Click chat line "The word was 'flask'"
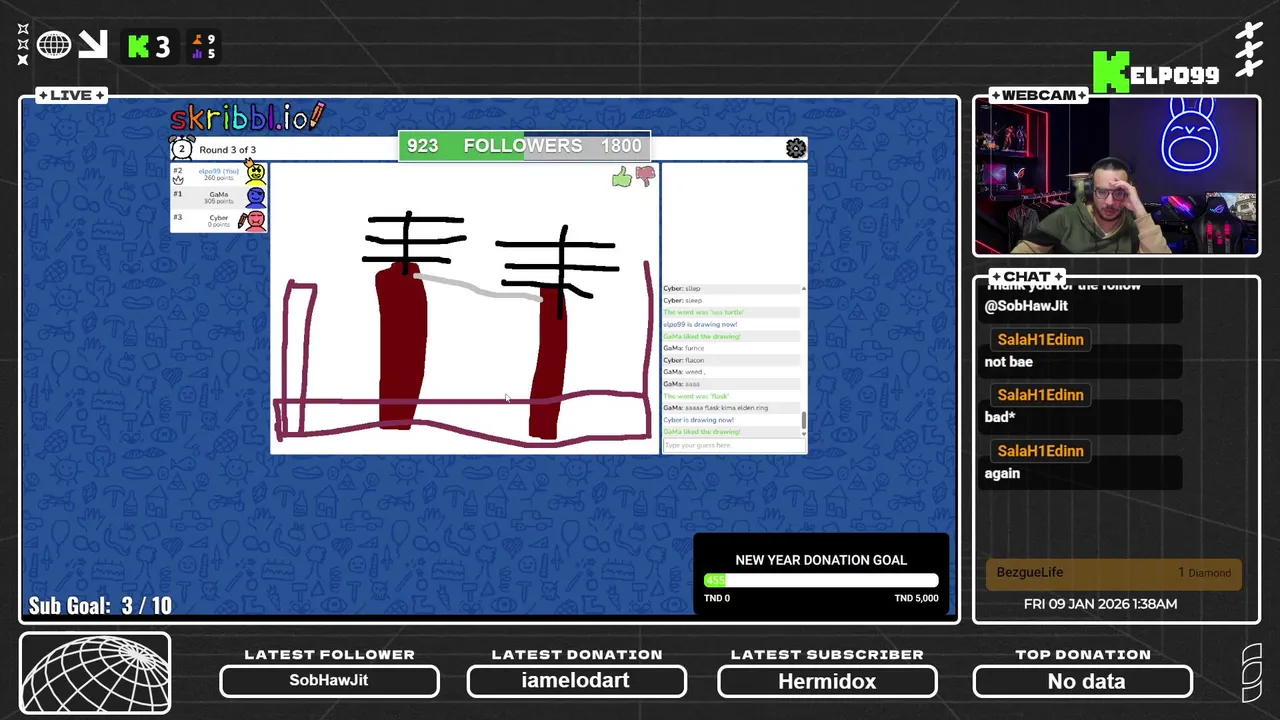Viewport: 1280px width, 720px height. [x=696, y=396]
